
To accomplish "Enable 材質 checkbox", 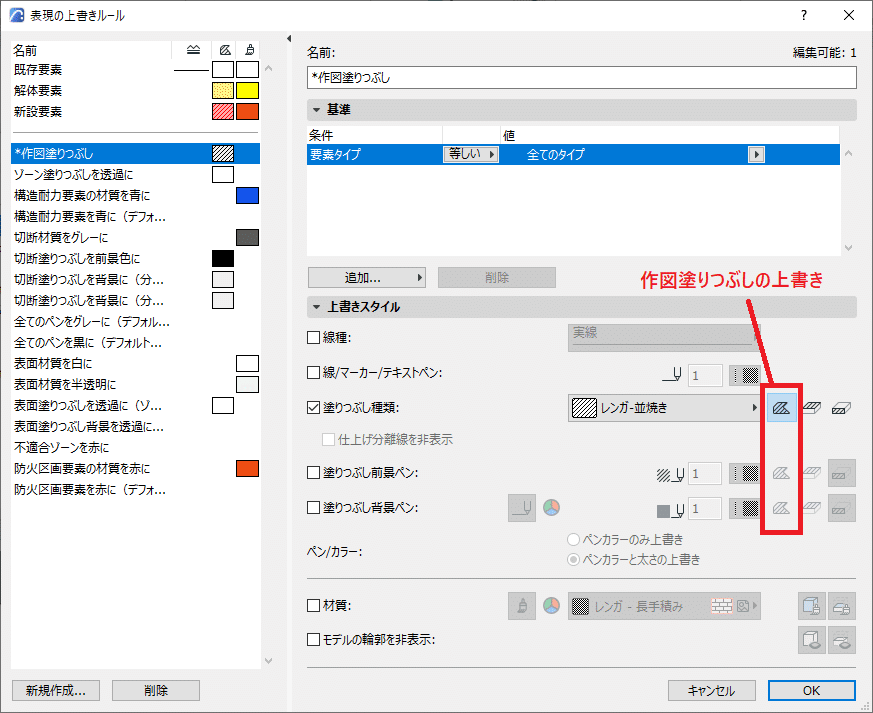I will pos(313,605).
